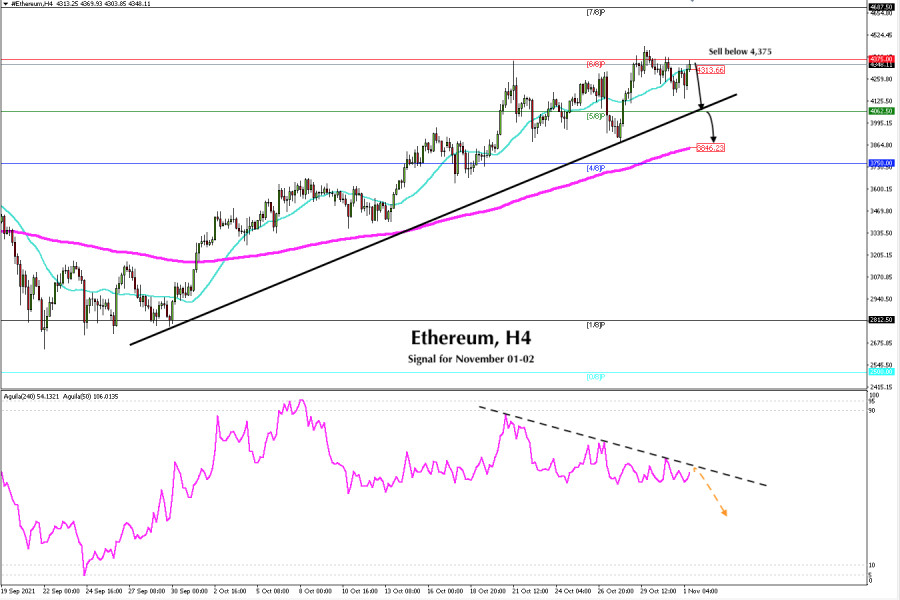Viewport: 900px width, 600px height.
Task: Click the 4259.00 price axis value
Action: pos(881,79)
